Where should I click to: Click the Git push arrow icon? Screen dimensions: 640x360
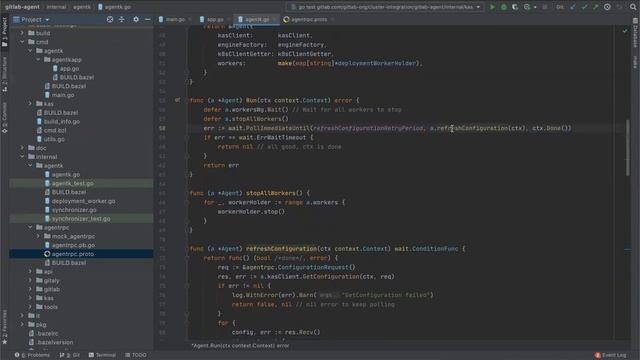point(596,7)
